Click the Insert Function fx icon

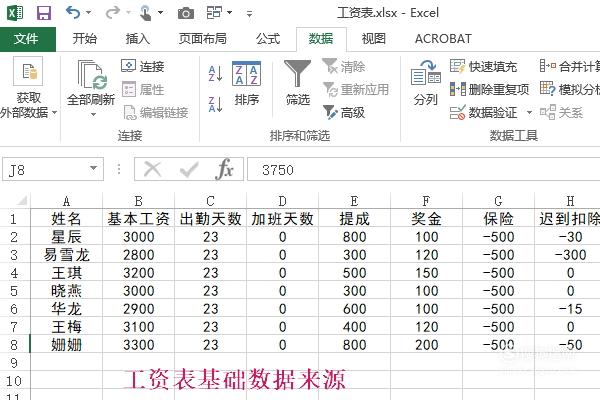[x=224, y=169]
